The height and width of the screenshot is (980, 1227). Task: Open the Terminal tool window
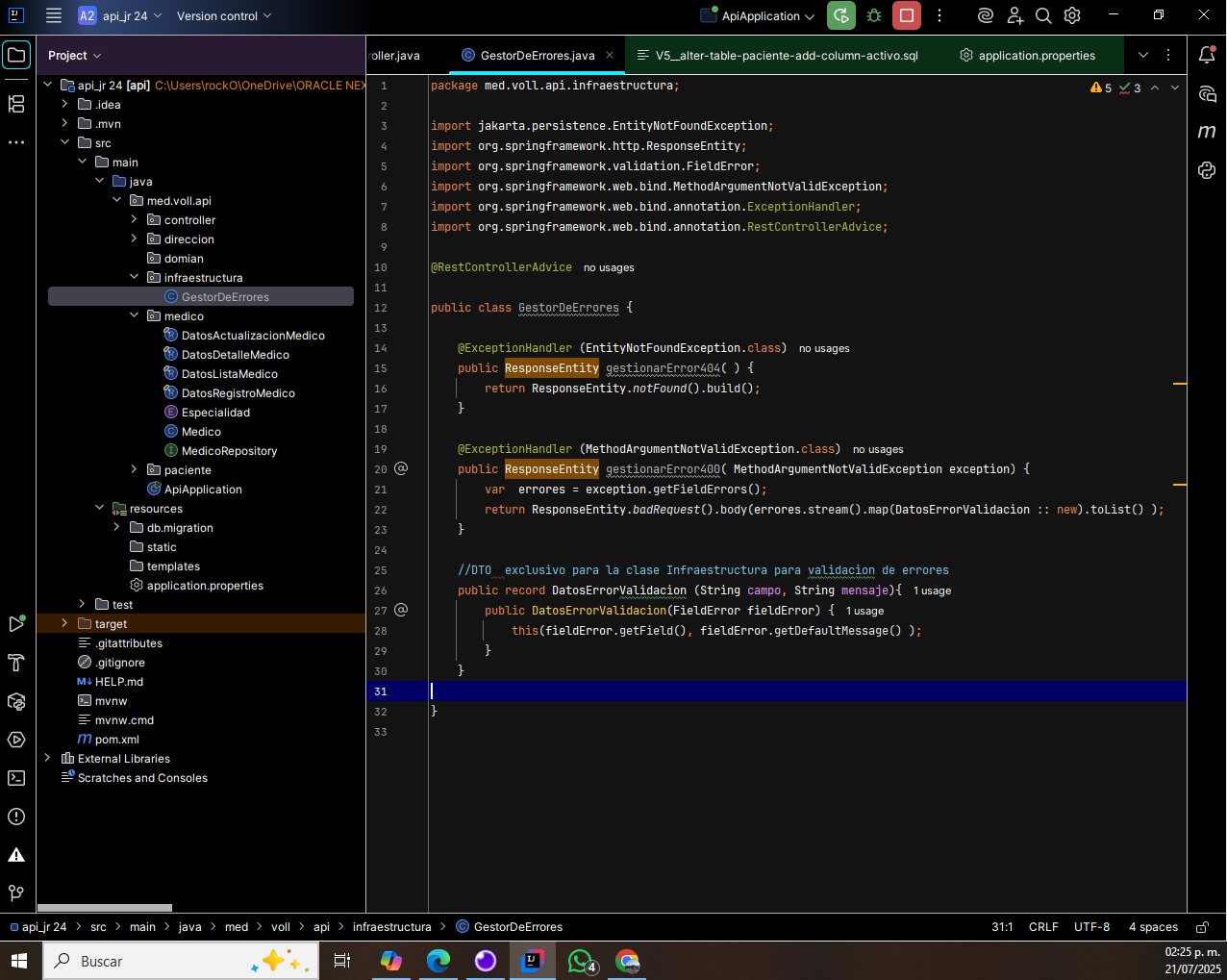(x=16, y=778)
